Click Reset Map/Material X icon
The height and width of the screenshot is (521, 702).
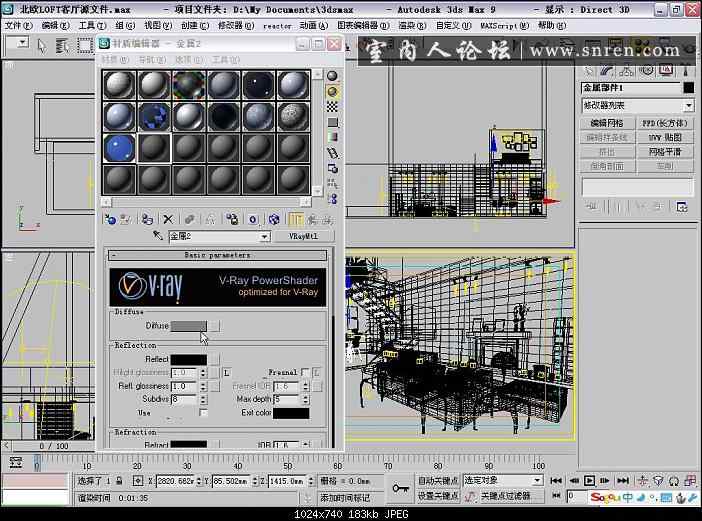coord(168,219)
